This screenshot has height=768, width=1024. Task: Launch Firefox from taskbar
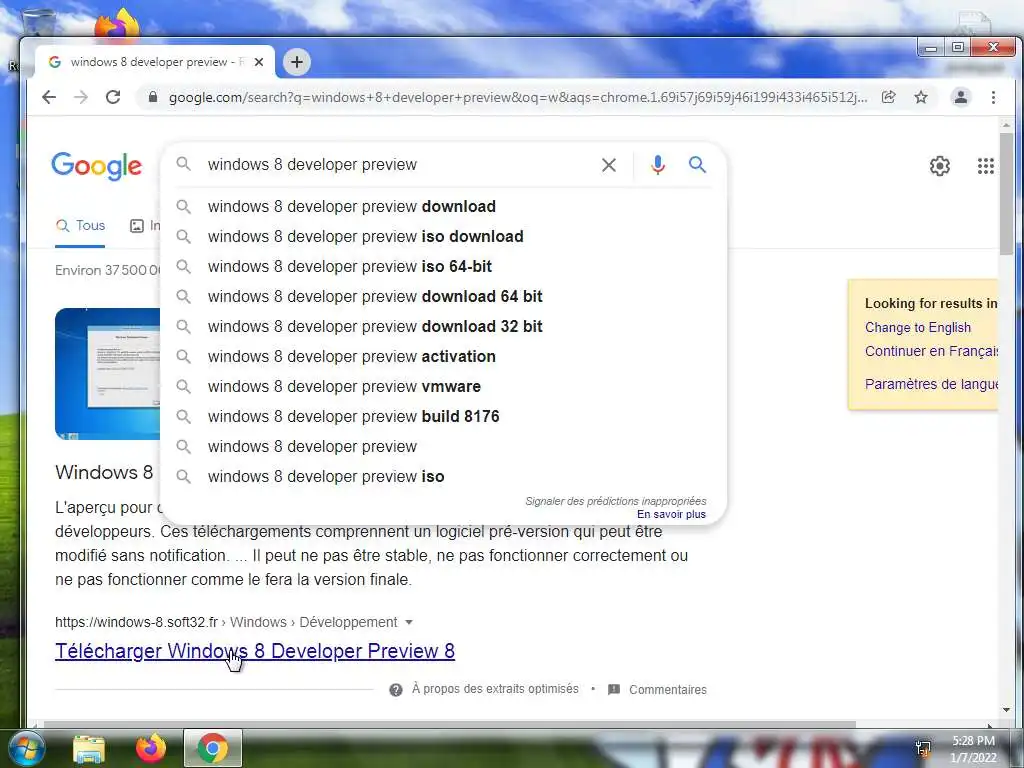point(151,748)
